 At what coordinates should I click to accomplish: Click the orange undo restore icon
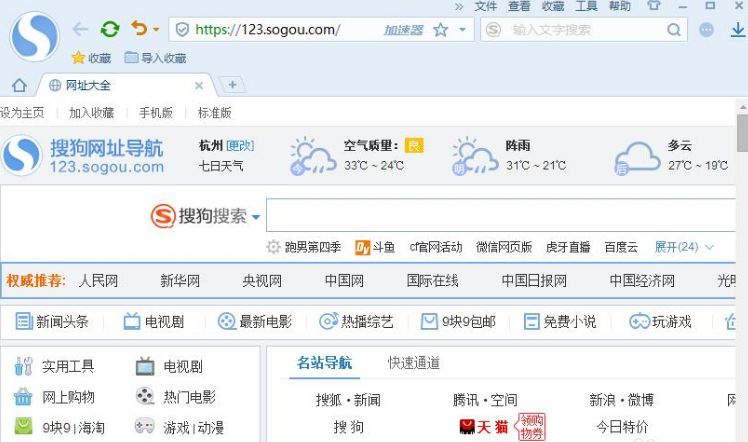tap(139, 29)
